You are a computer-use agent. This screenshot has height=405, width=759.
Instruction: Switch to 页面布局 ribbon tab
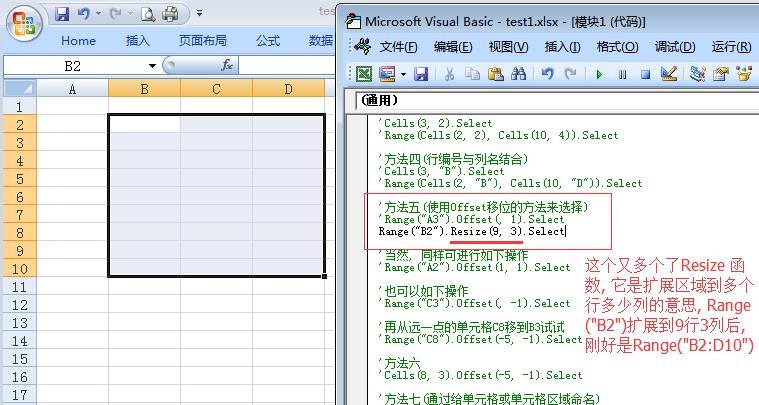pos(203,41)
